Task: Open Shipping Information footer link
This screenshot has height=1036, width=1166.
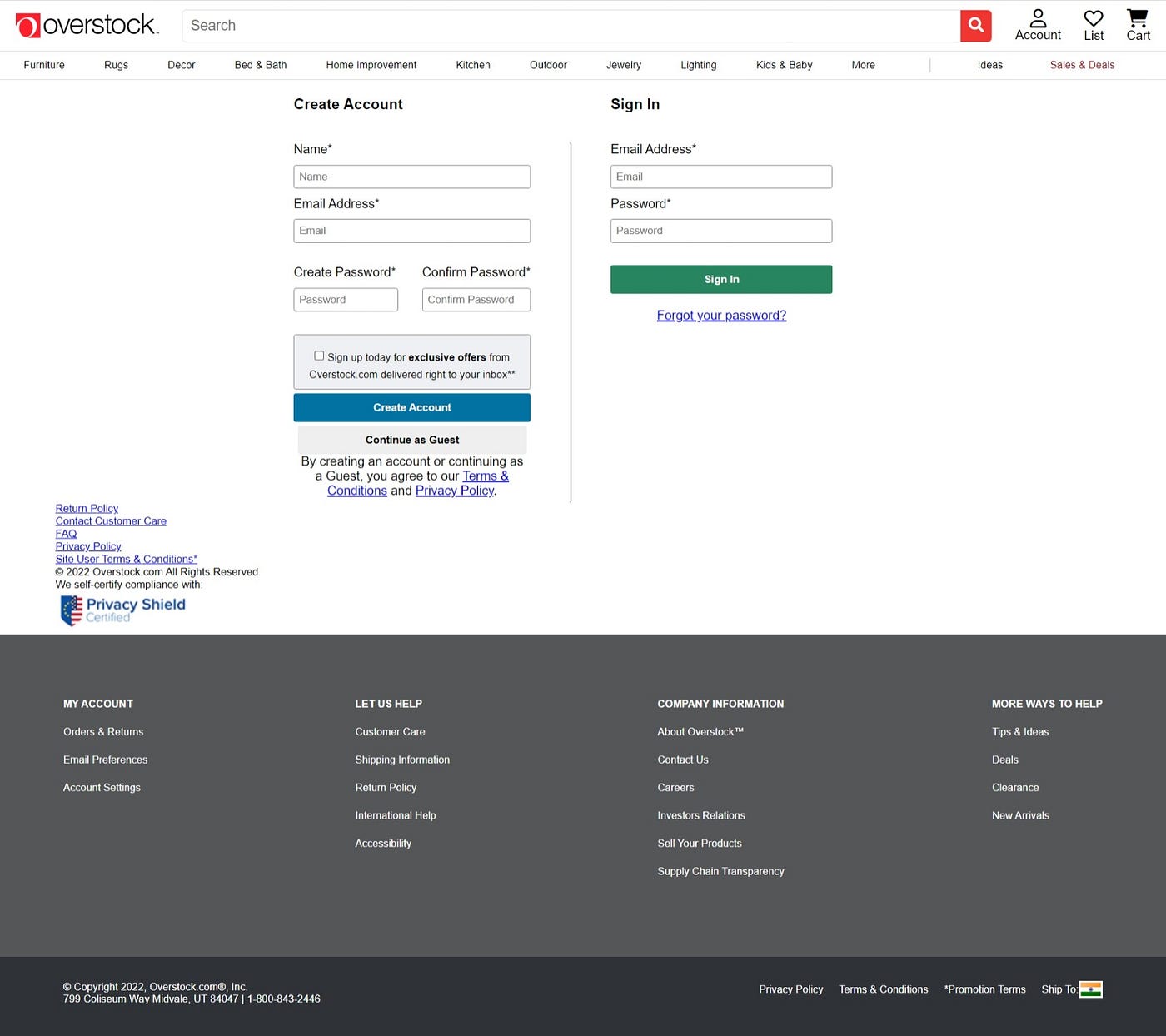Action: point(402,760)
